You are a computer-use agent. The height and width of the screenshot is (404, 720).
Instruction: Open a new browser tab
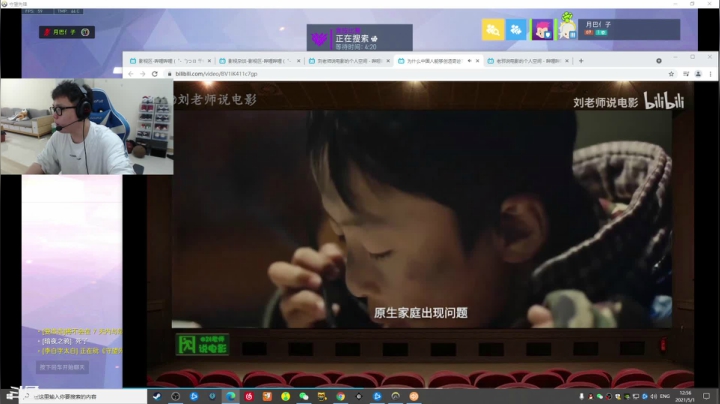(581, 61)
